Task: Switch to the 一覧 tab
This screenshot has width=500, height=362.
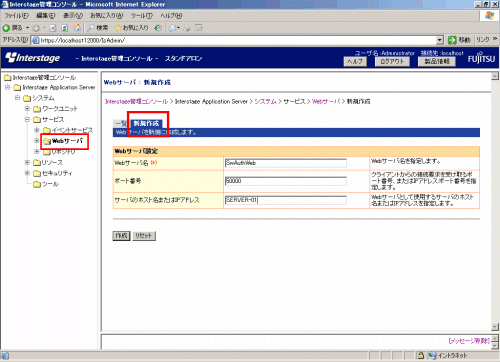Action: click(120, 123)
